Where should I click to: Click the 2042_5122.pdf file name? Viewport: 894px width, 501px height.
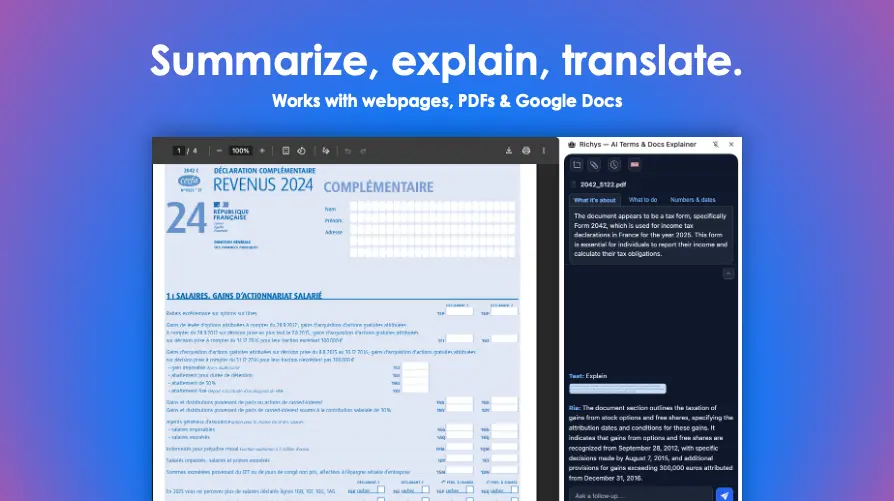tap(603, 185)
